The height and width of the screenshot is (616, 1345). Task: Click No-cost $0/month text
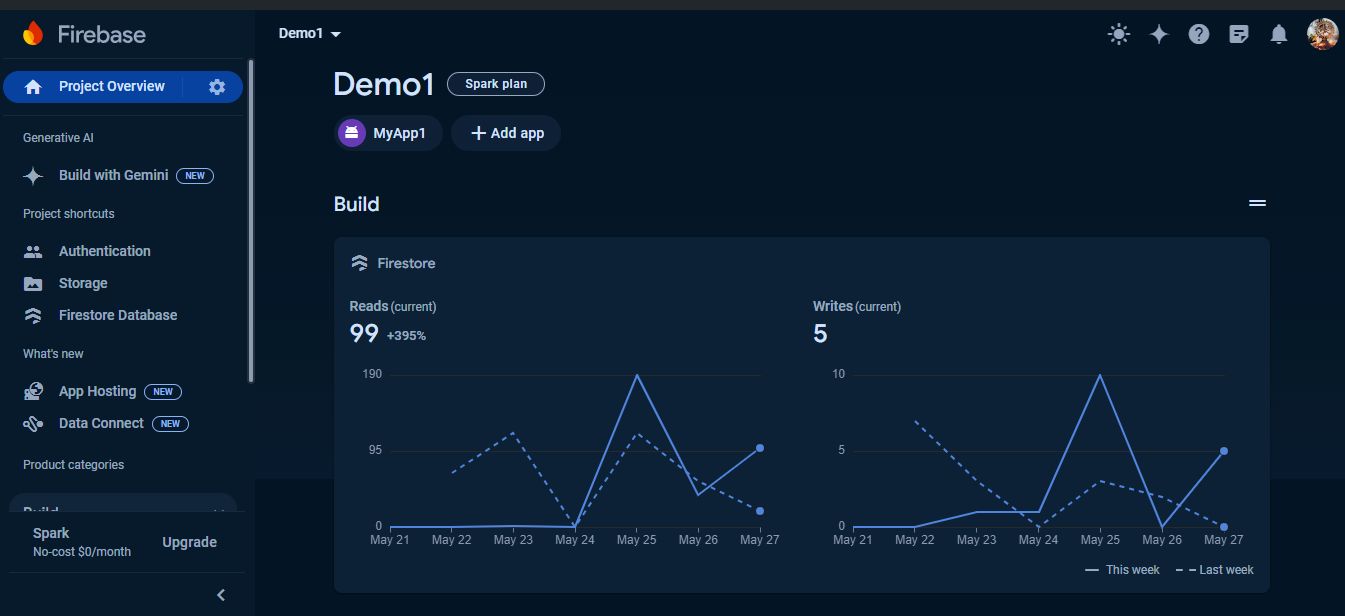pyautogui.click(x=82, y=552)
